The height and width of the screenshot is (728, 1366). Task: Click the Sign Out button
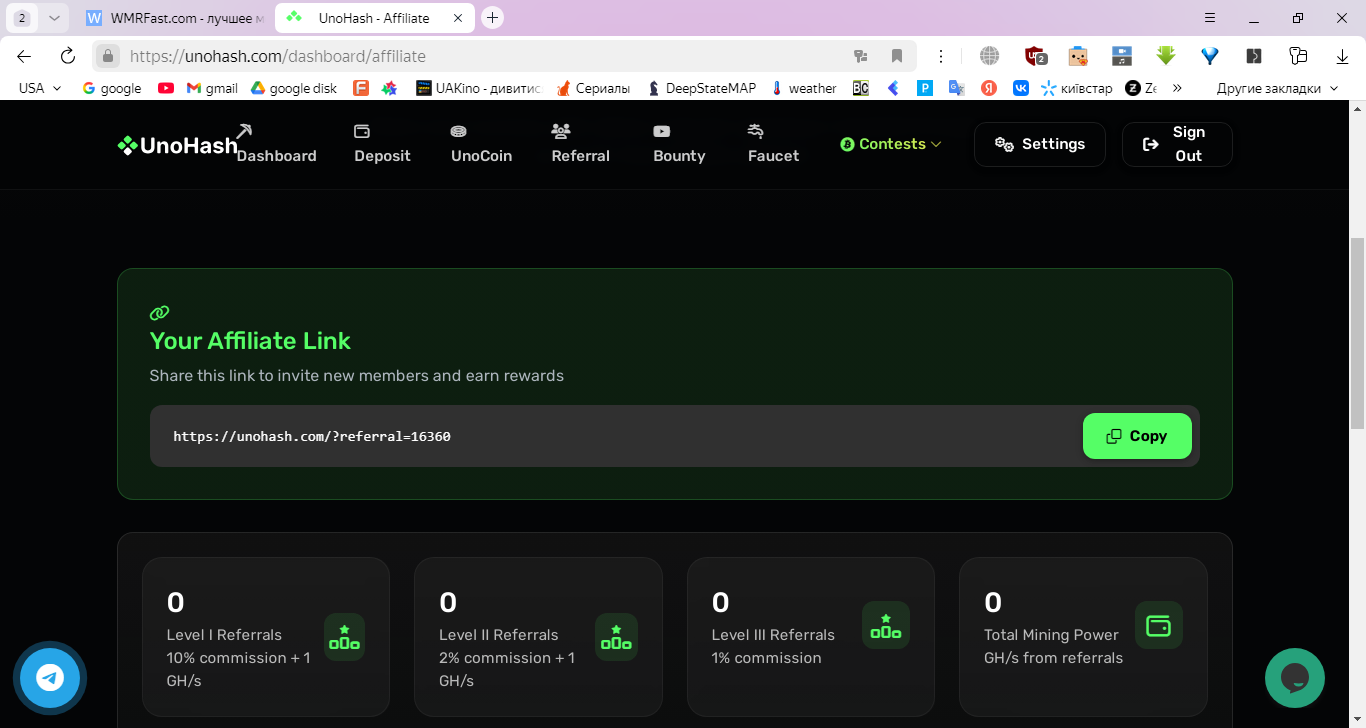1177,144
